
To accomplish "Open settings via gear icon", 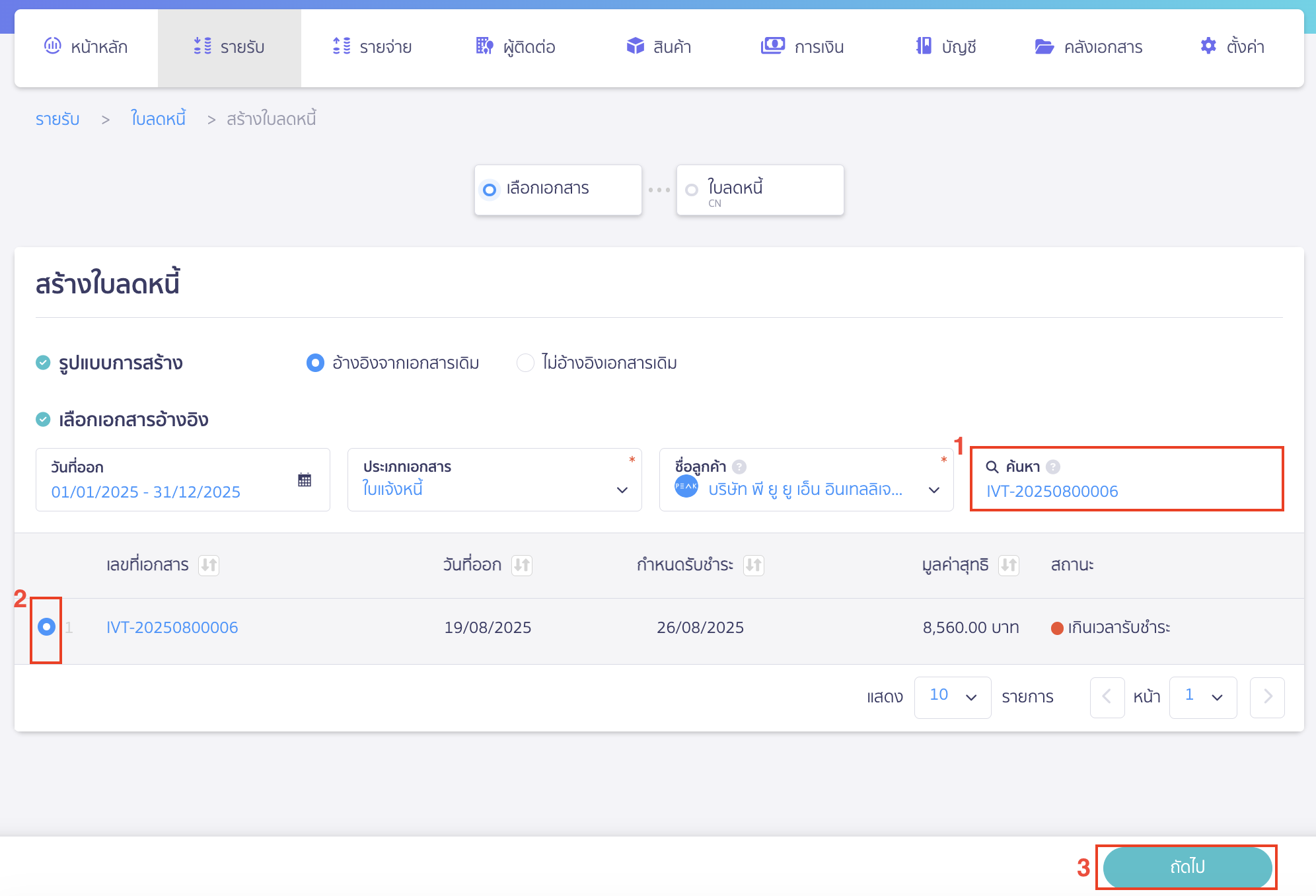I will [1208, 46].
